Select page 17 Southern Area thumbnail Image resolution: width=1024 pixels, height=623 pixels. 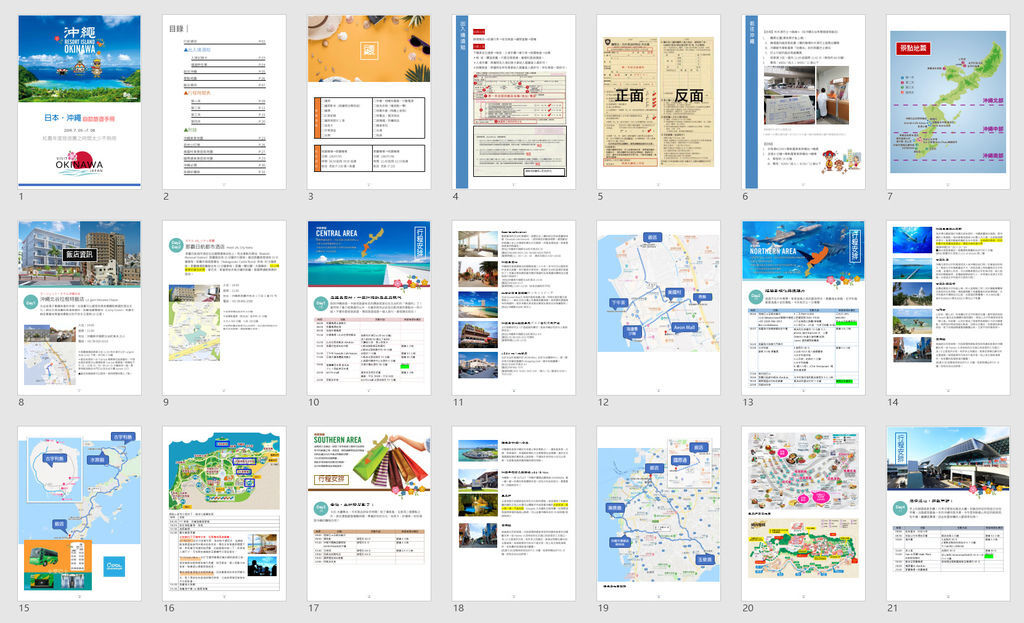369,513
